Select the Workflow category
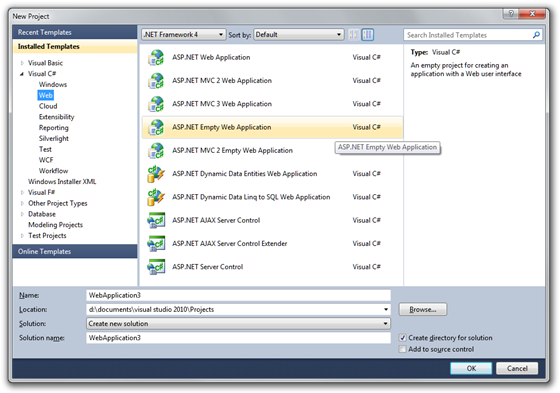 tap(53, 171)
